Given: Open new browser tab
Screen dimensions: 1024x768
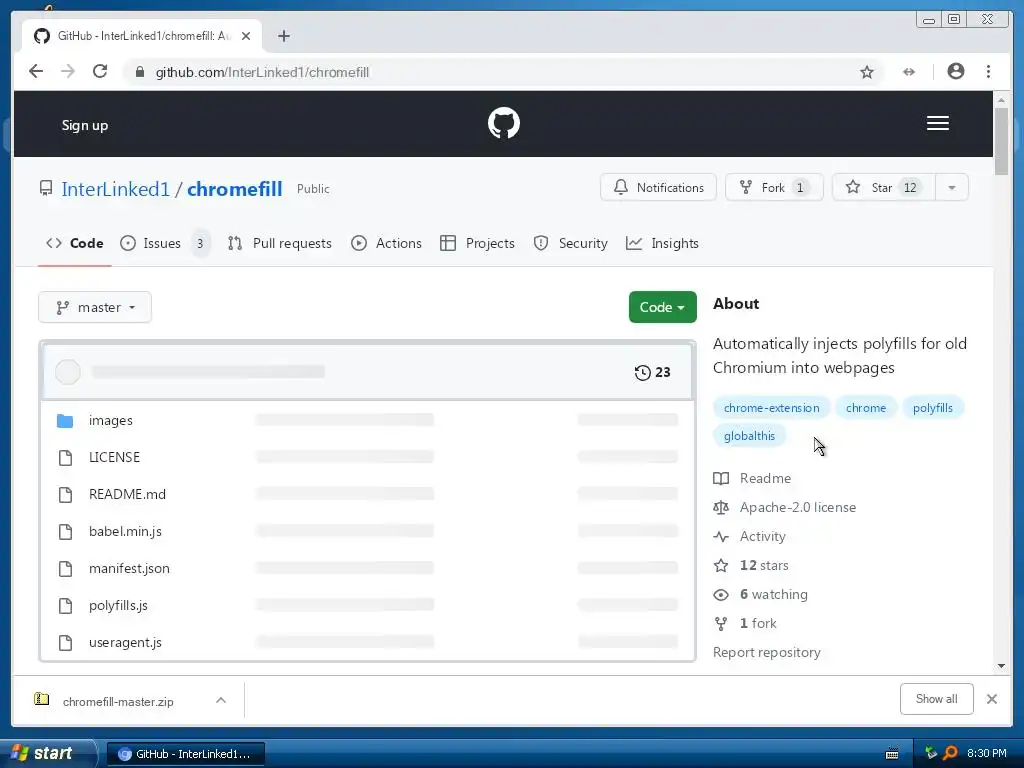Looking at the screenshot, I should (x=283, y=36).
